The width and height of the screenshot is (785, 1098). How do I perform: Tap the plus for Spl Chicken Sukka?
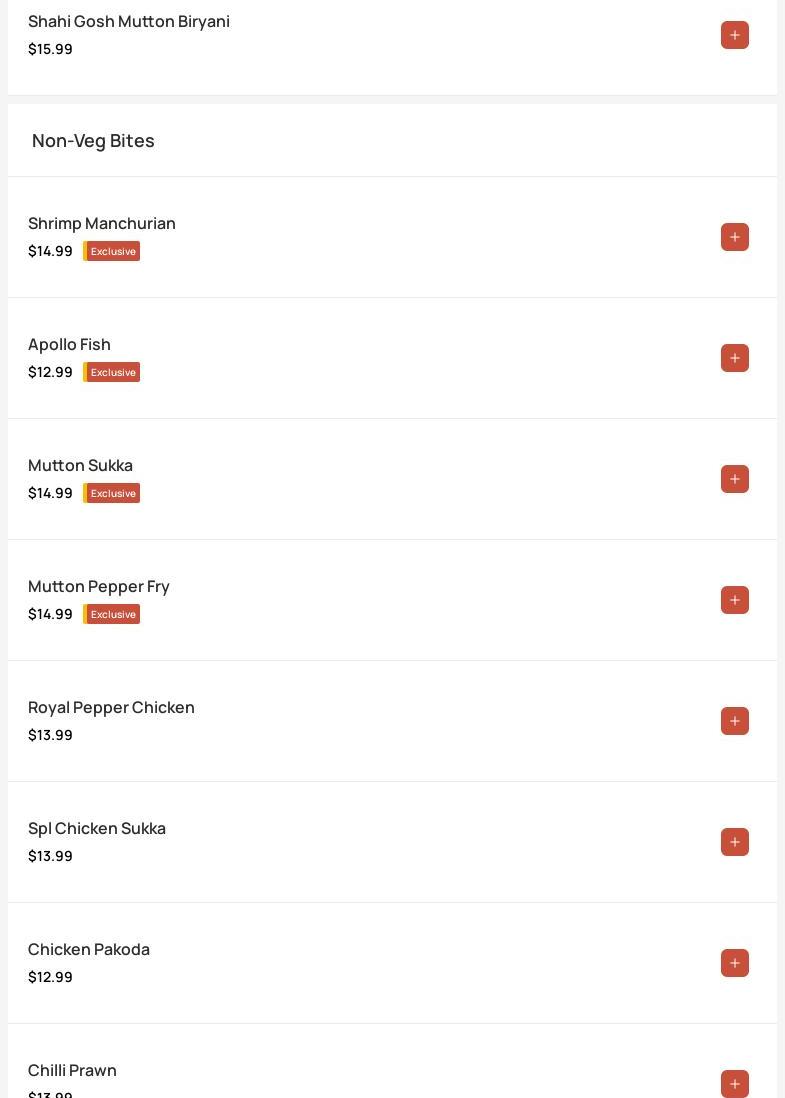734,842
